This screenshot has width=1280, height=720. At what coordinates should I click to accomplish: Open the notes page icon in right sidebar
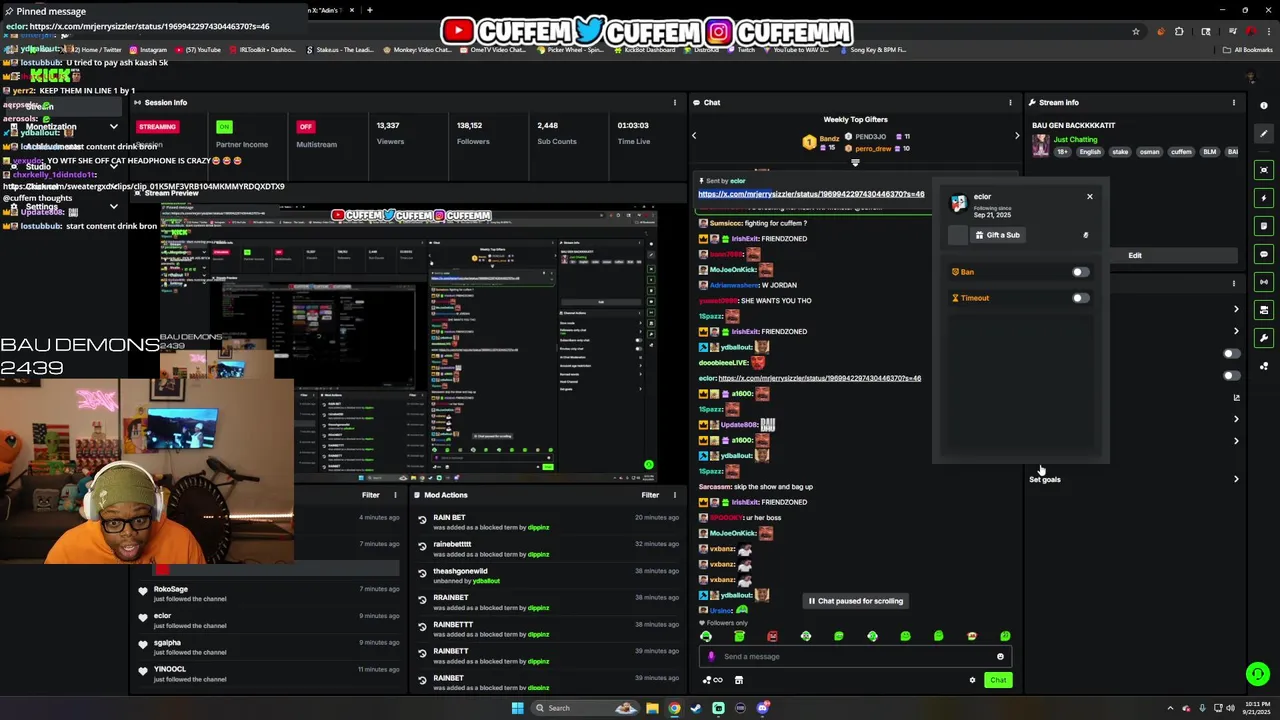tap(1264, 226)
